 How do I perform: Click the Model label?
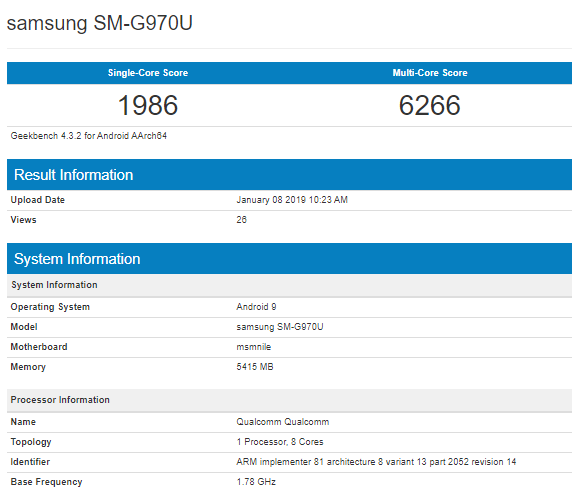click(24, 327)
